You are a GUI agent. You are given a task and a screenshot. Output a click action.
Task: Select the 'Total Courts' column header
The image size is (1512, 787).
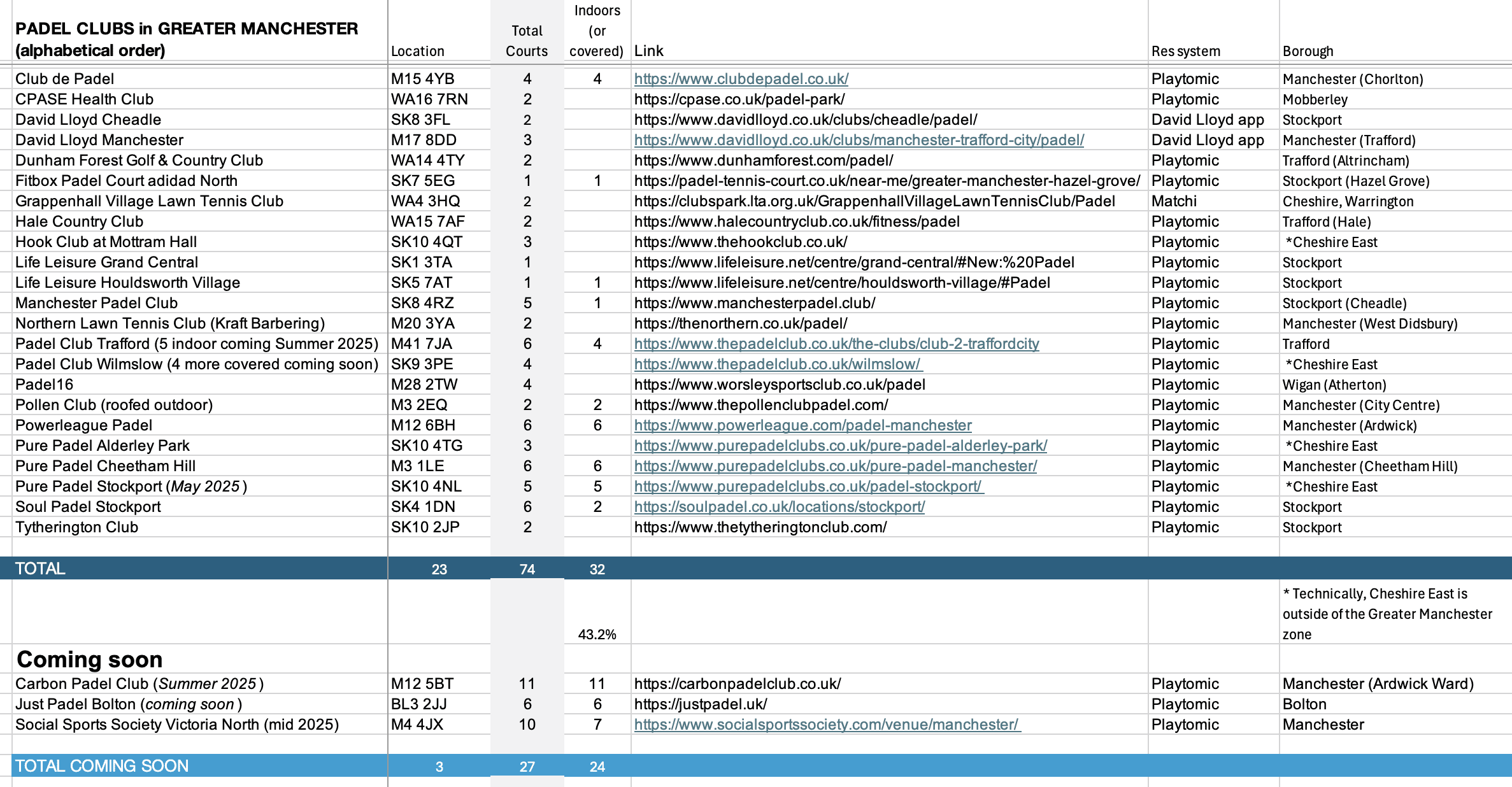(527, 41)
